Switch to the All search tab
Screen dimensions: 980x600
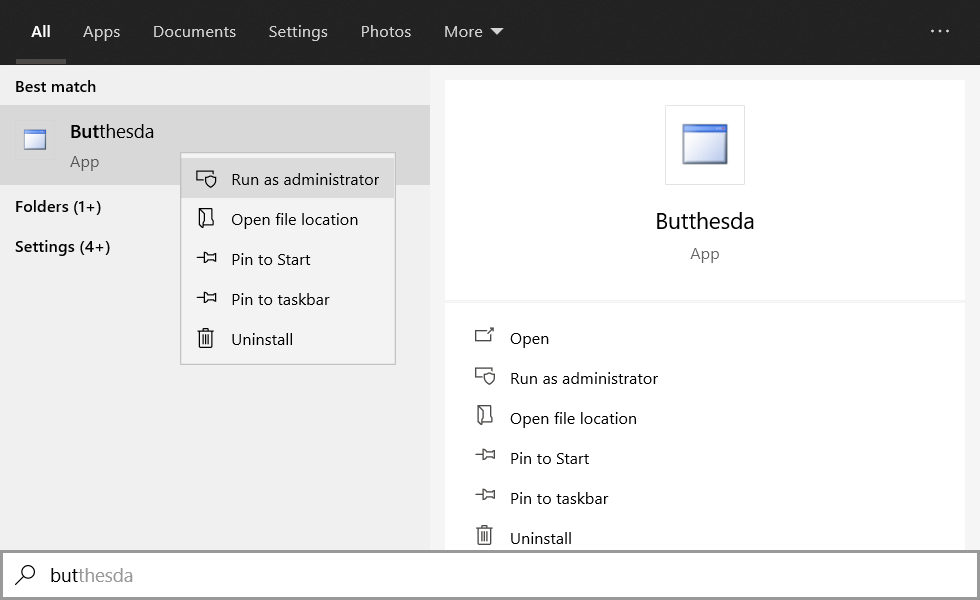tap(41, 31)
